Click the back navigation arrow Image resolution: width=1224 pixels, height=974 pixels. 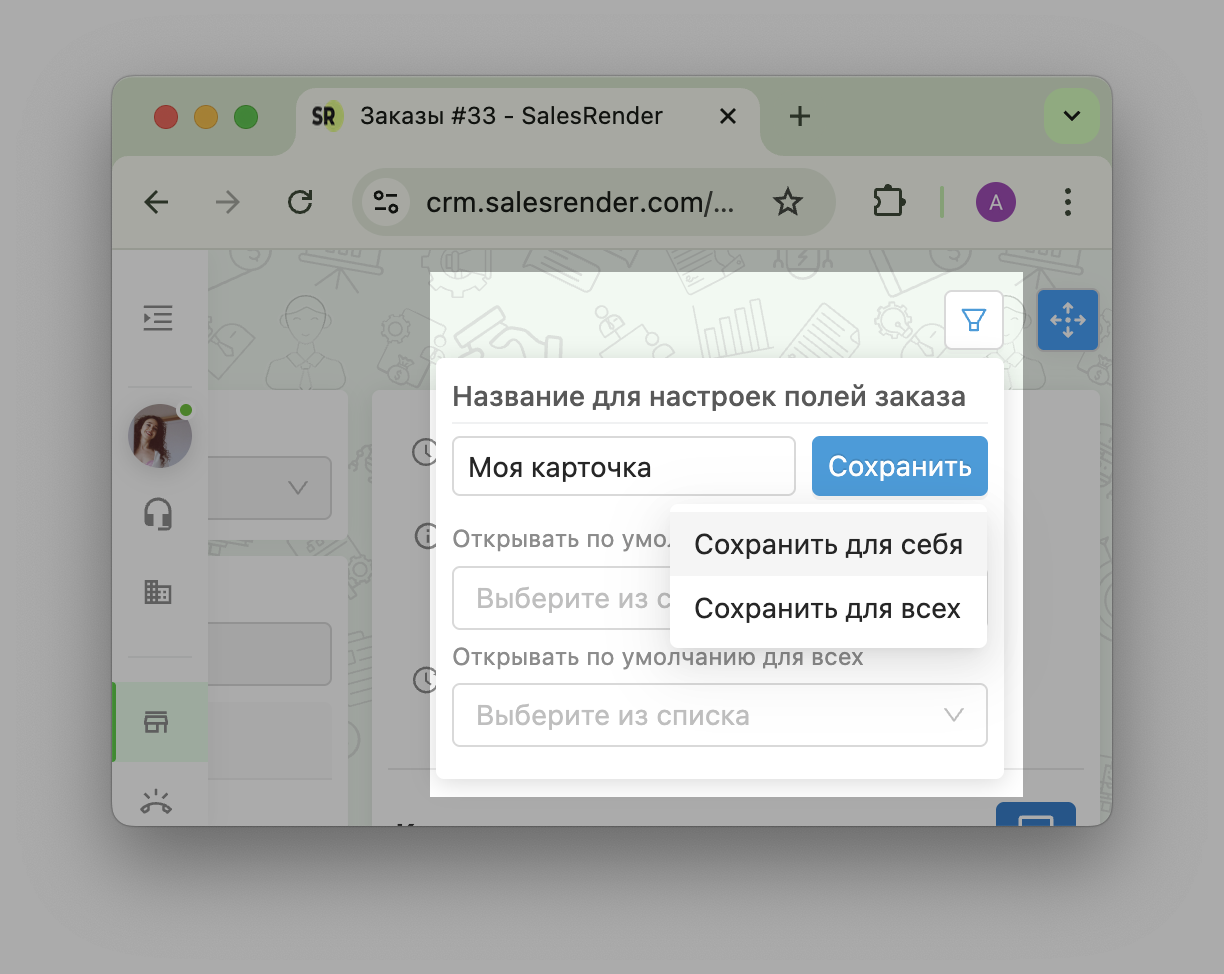[157, 203]
